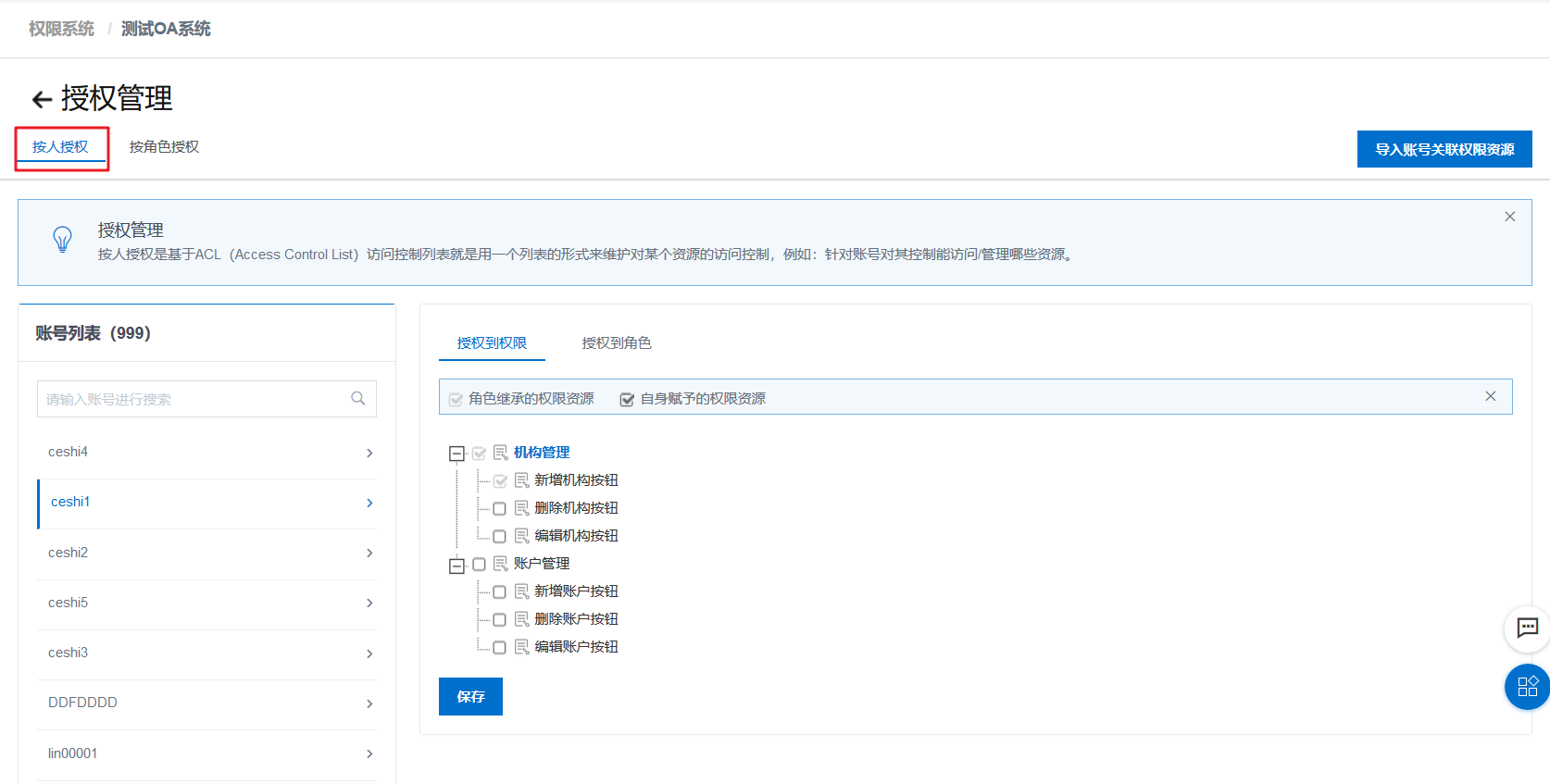Expand the lin00001 account row chevron
The height and width of the screenshot is (784, 1550).
(x=369, y=753)
